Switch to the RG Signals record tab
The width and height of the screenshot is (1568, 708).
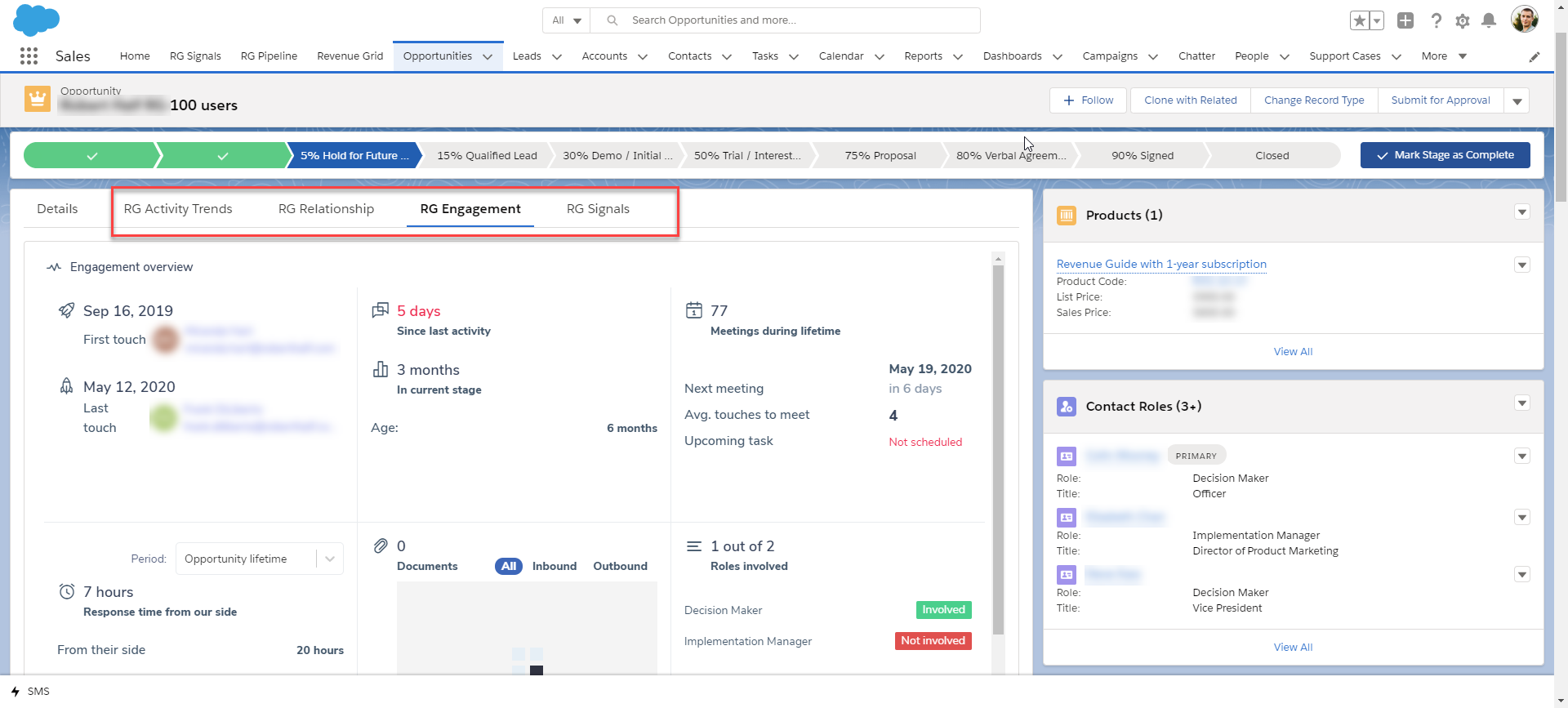[598, 209]
